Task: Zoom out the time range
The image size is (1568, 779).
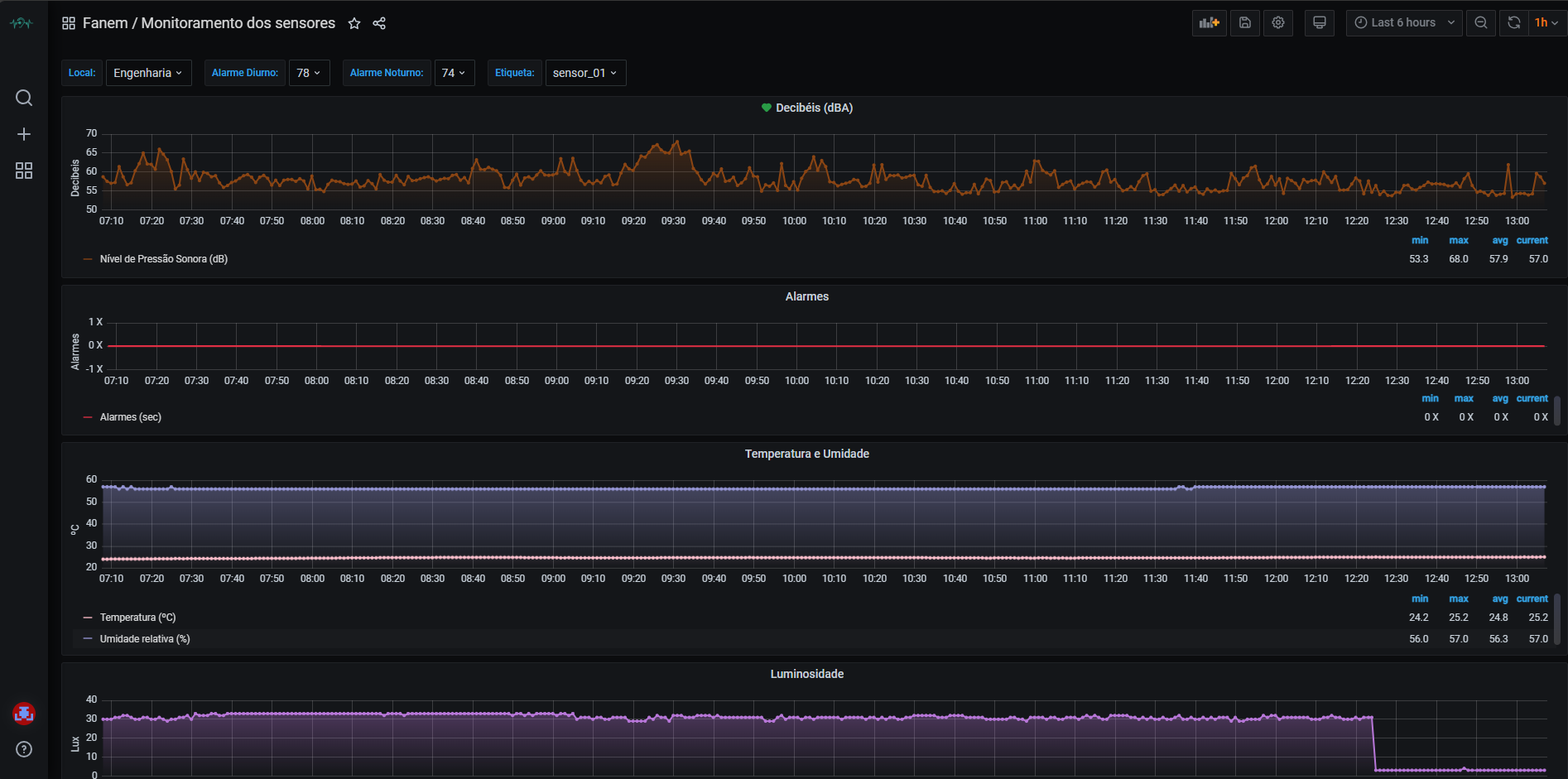Action: (x=1481, y=23)
